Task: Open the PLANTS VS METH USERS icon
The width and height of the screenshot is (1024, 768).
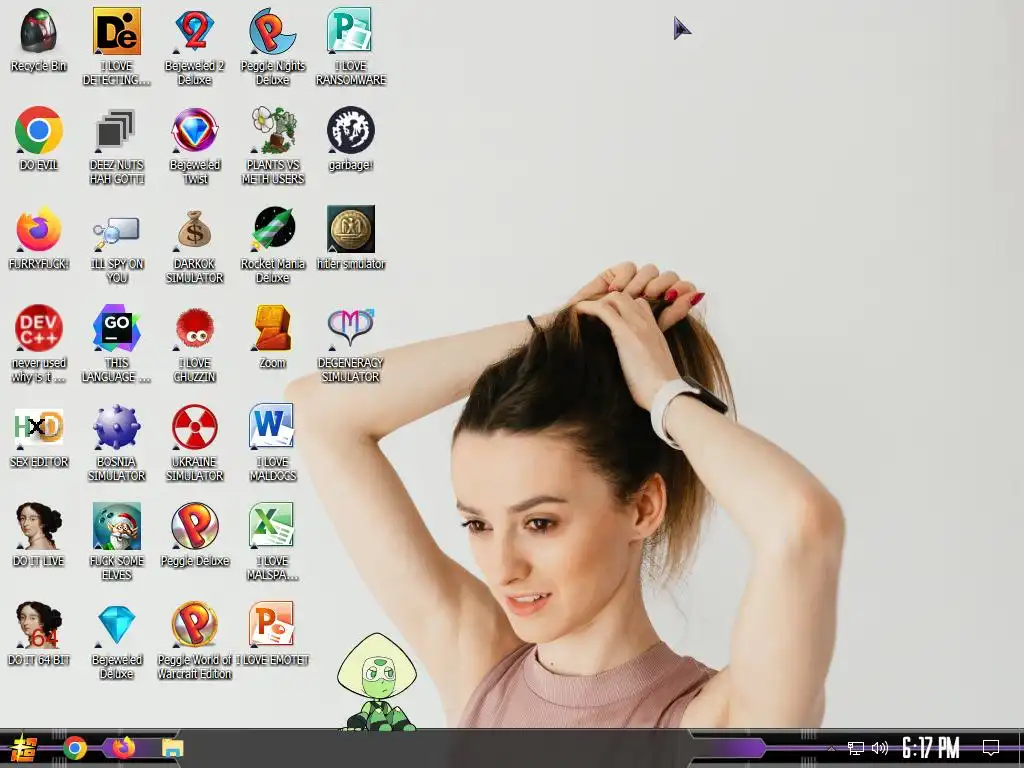Action: pos(272,130)
